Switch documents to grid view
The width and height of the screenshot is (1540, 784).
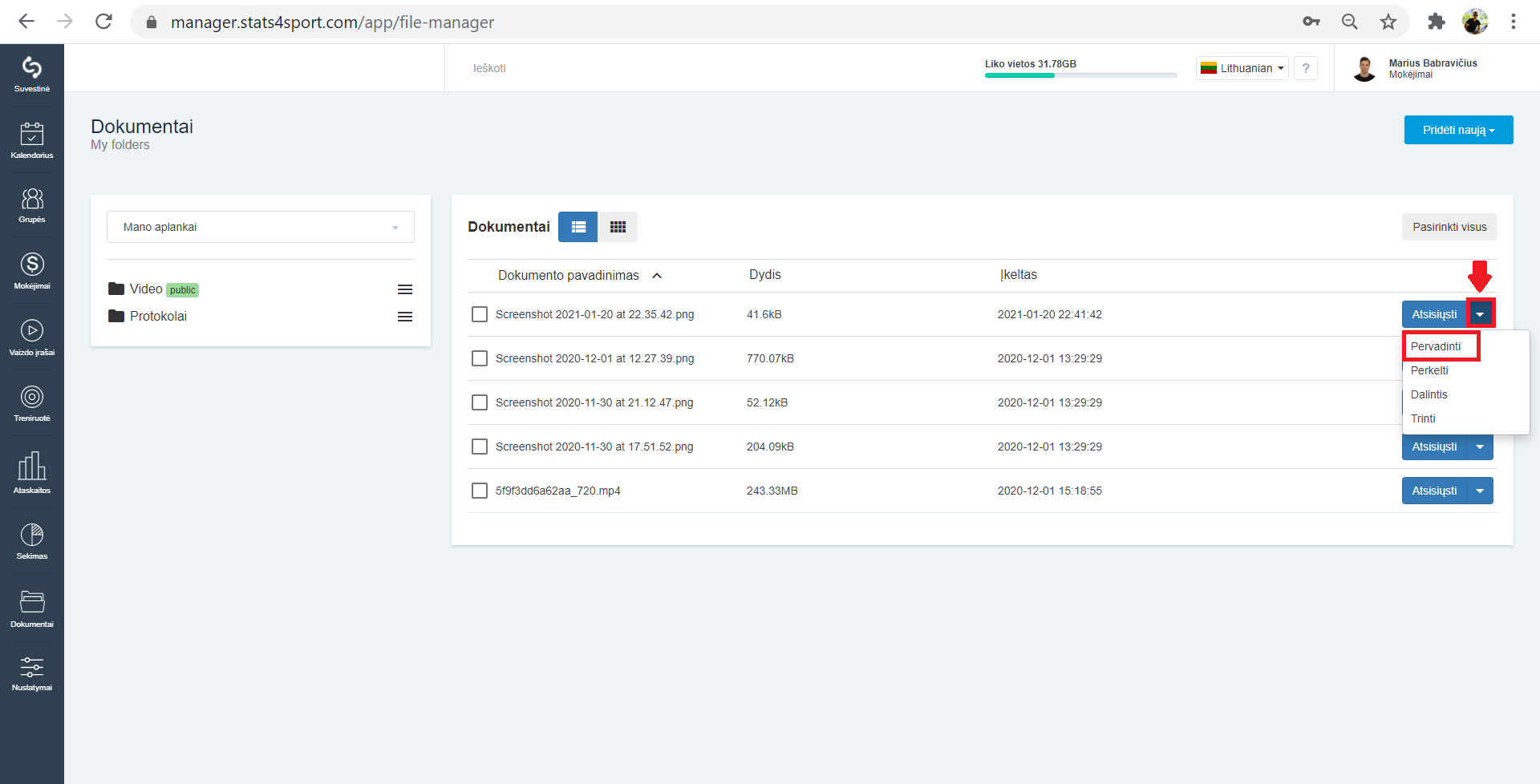click(618, 227)
